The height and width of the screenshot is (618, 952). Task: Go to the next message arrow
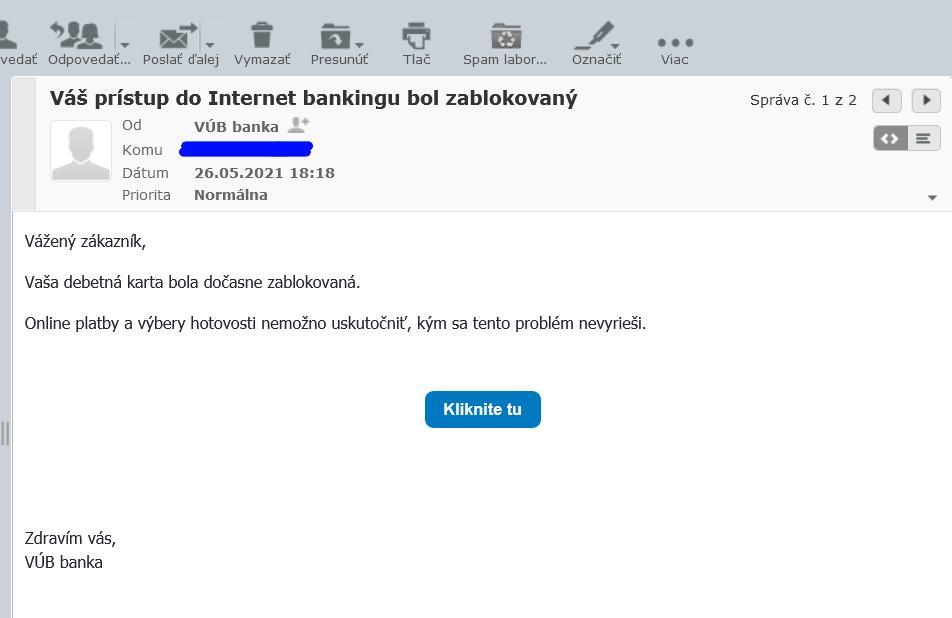point(926,100)
